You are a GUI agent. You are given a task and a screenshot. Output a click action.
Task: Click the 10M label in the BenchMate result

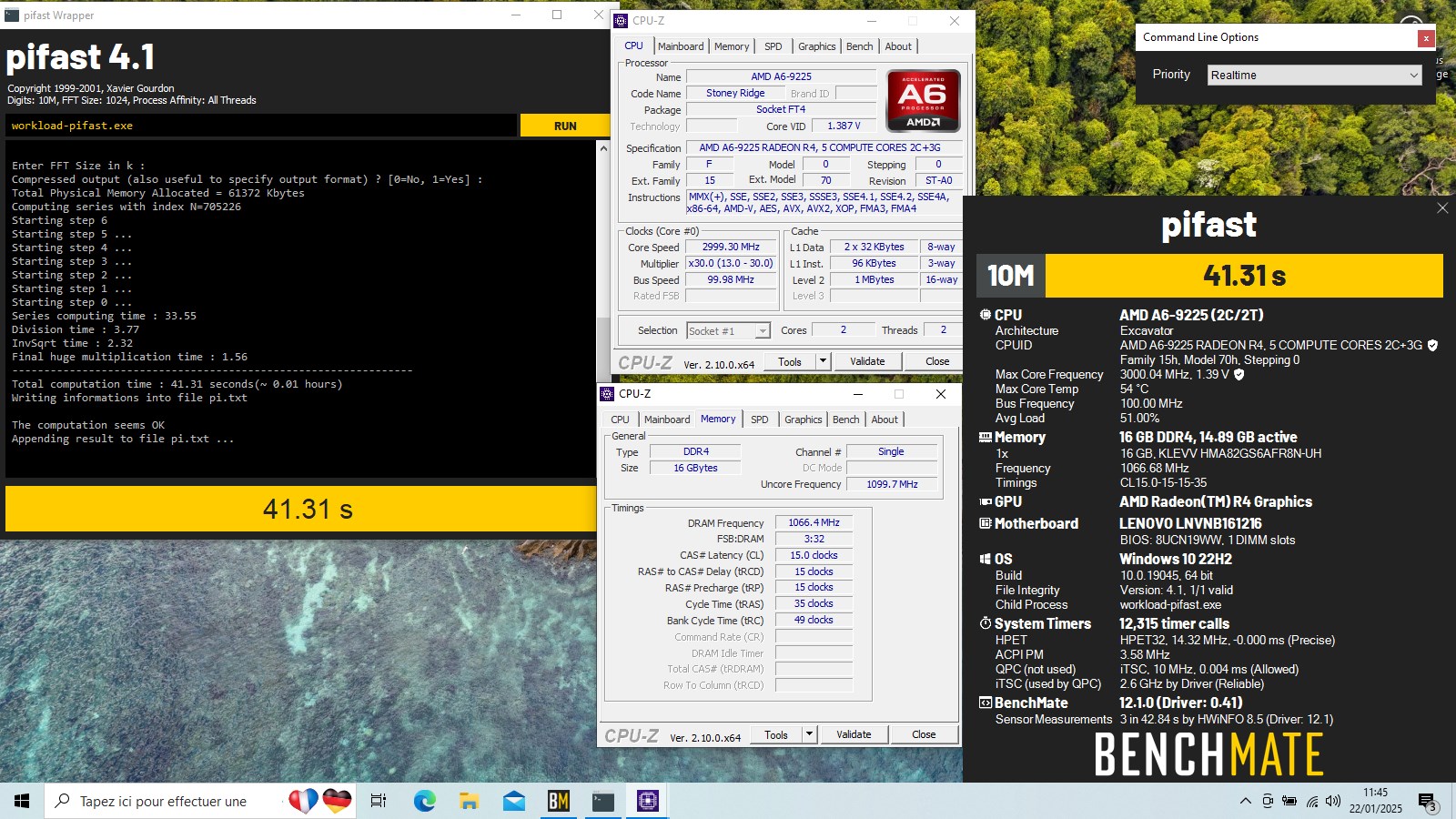click(x=1011, y=276)
